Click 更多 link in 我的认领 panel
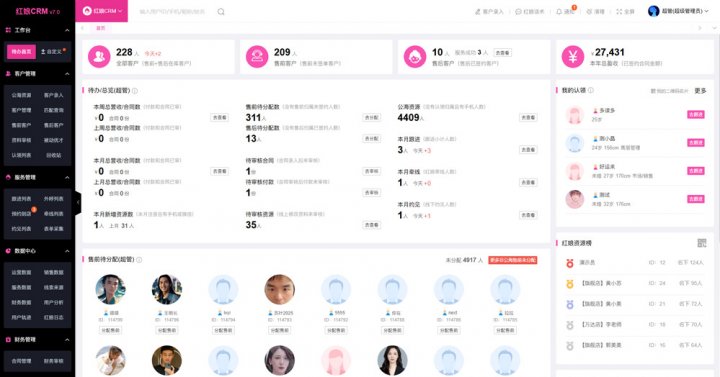Viewport: 720px width, 377px height. (x=700, y=91)
